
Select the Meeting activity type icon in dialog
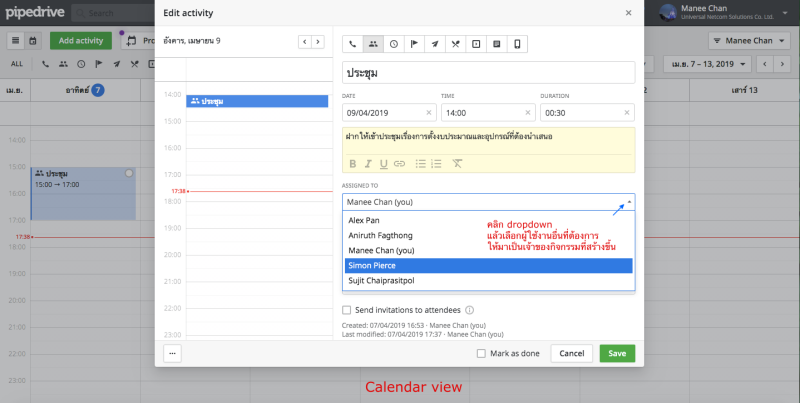tap(373, 44)
